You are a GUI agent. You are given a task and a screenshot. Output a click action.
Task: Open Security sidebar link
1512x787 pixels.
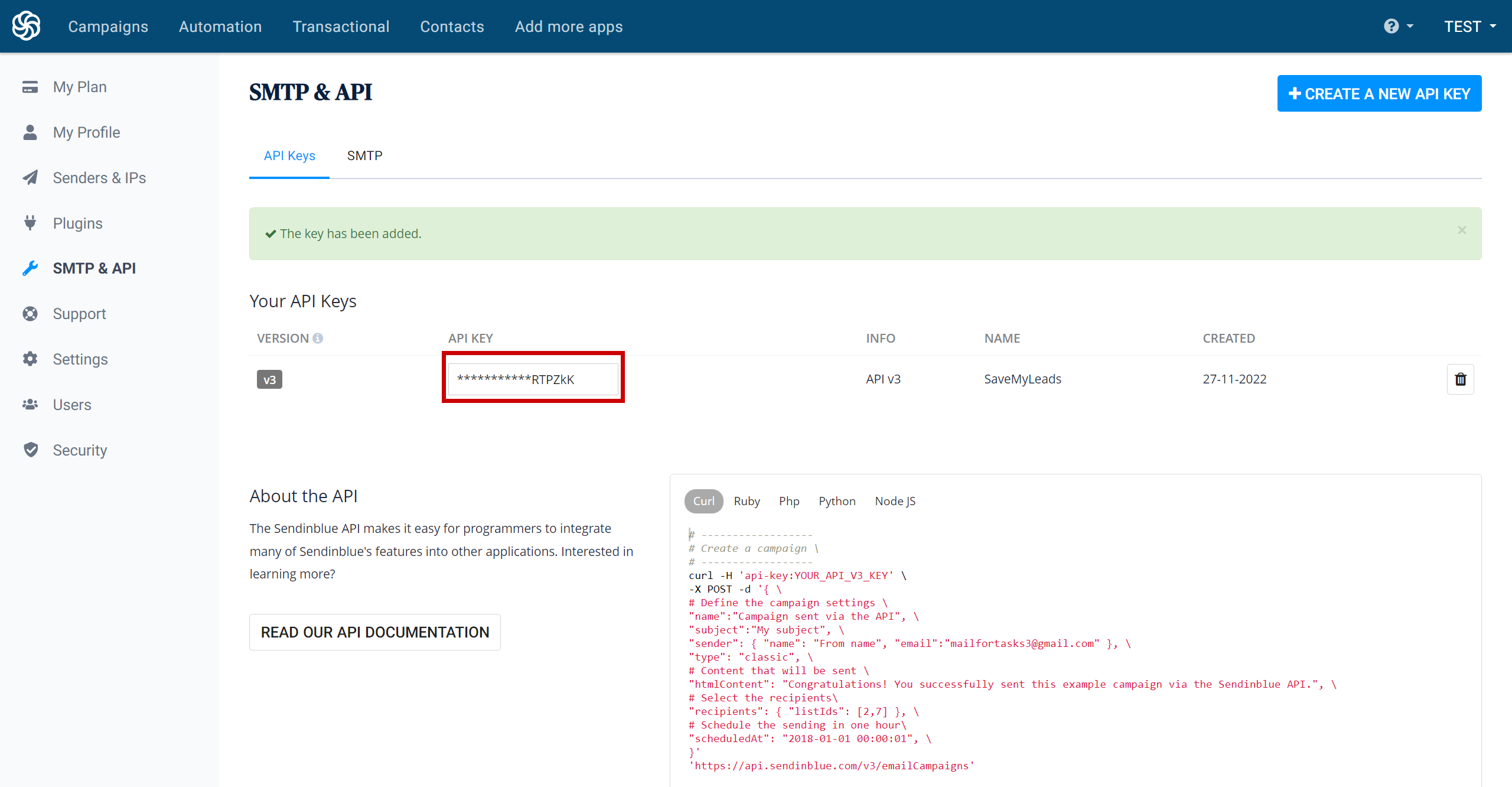[x=80, y=450]
